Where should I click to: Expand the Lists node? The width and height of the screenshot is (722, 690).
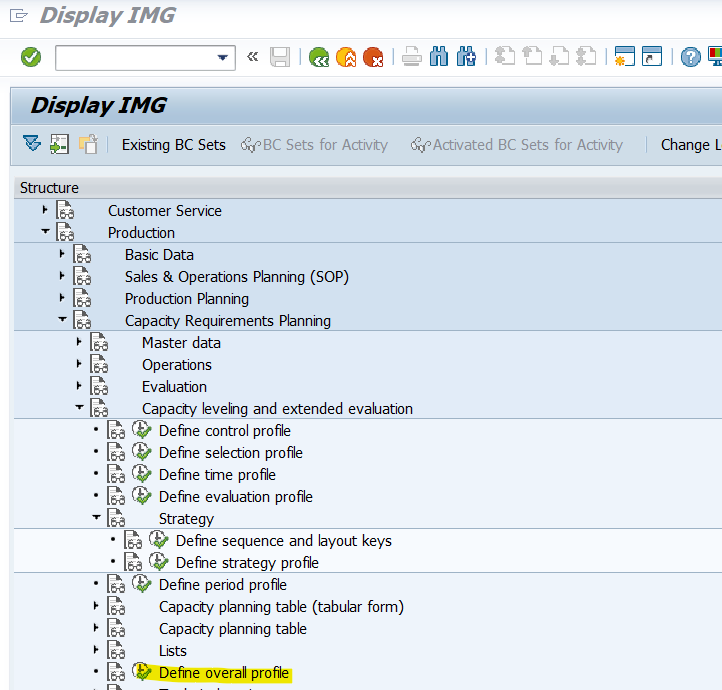(96, 650)
